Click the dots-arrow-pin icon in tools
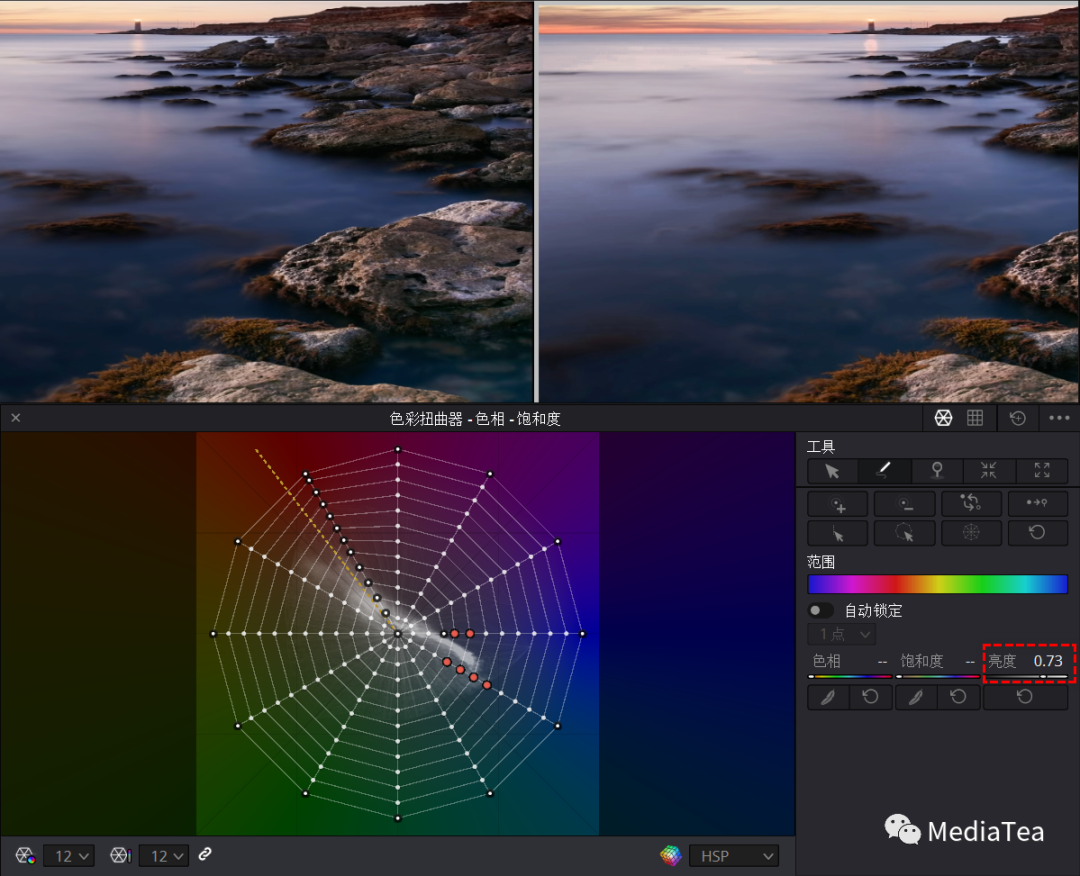 coord(1037,504)
